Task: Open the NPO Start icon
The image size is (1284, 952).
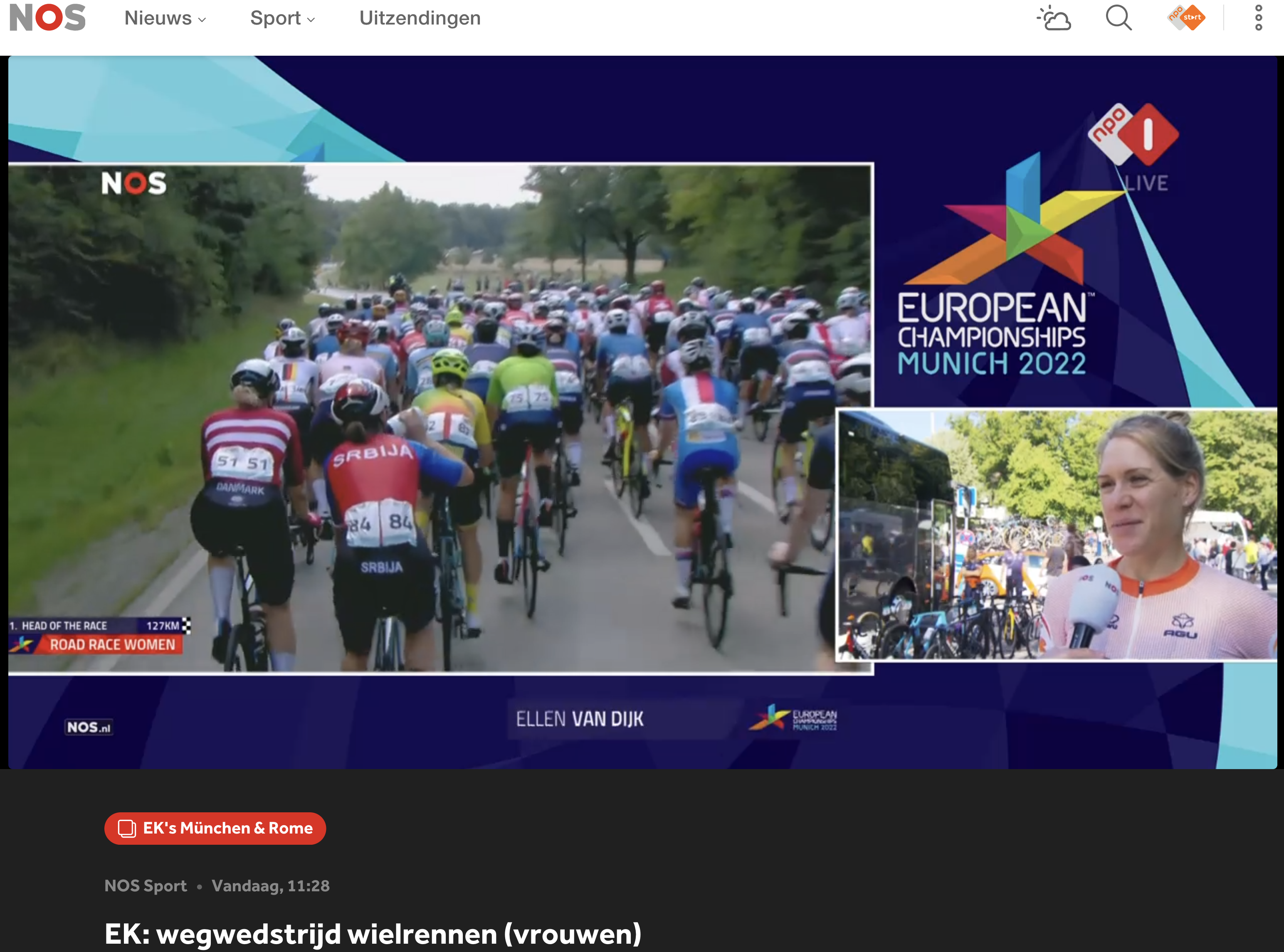Action: pyautogui.click(x=1186, y=18)
